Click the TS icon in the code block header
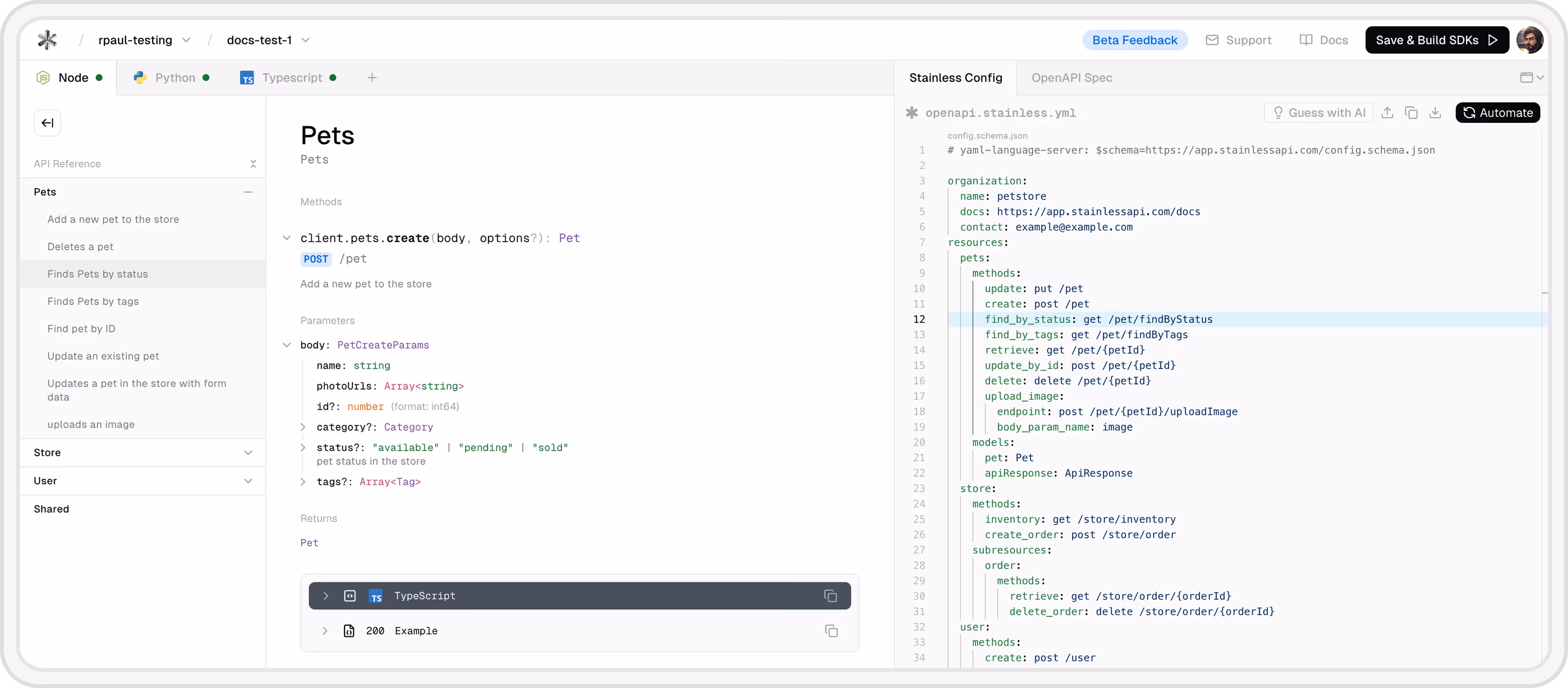Screen dimensions: 1568x688 [x=375, y=596]
